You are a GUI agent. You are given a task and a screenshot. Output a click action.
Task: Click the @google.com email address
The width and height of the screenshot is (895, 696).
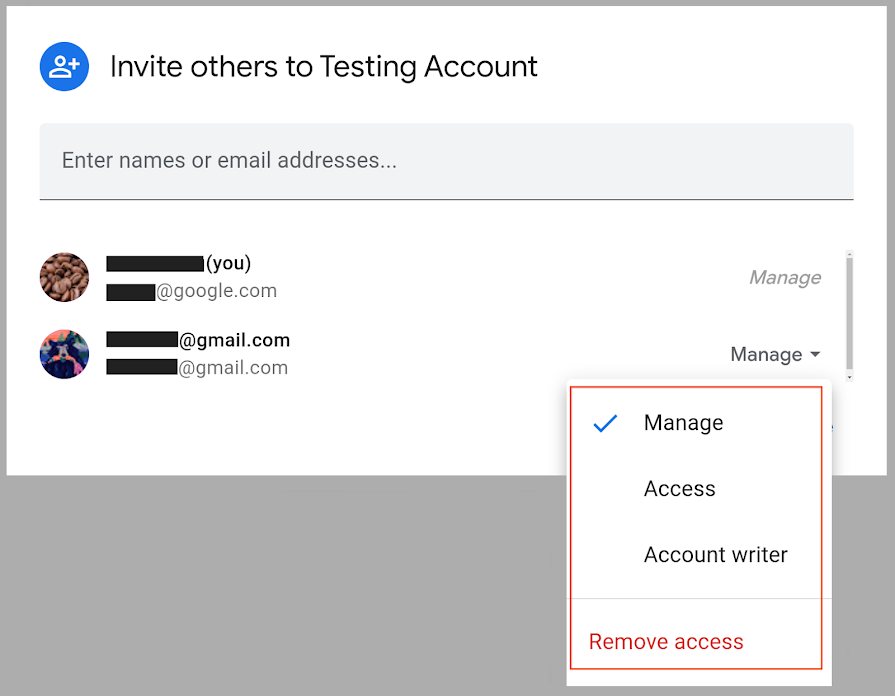[x=191, y=291]
